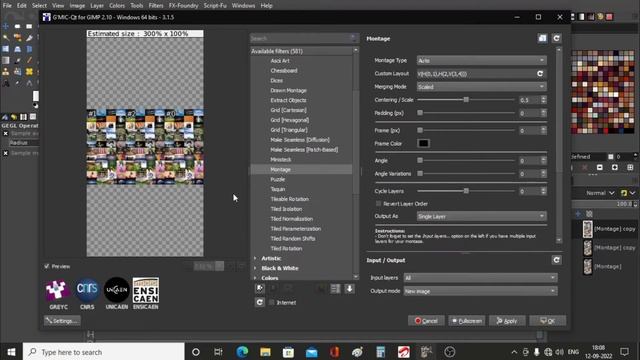This screenshot has height=360, width=640.
Task: Enable the Revert Layer Order checkbox
Action: click(x=378, y=203)
